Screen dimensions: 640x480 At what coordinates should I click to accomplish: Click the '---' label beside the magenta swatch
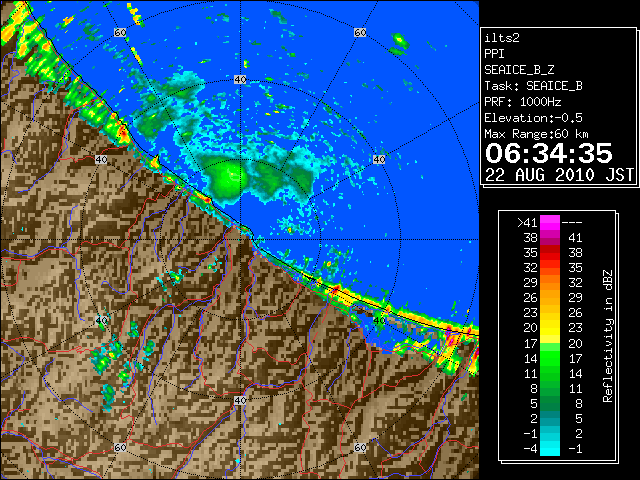coord(572,223)
